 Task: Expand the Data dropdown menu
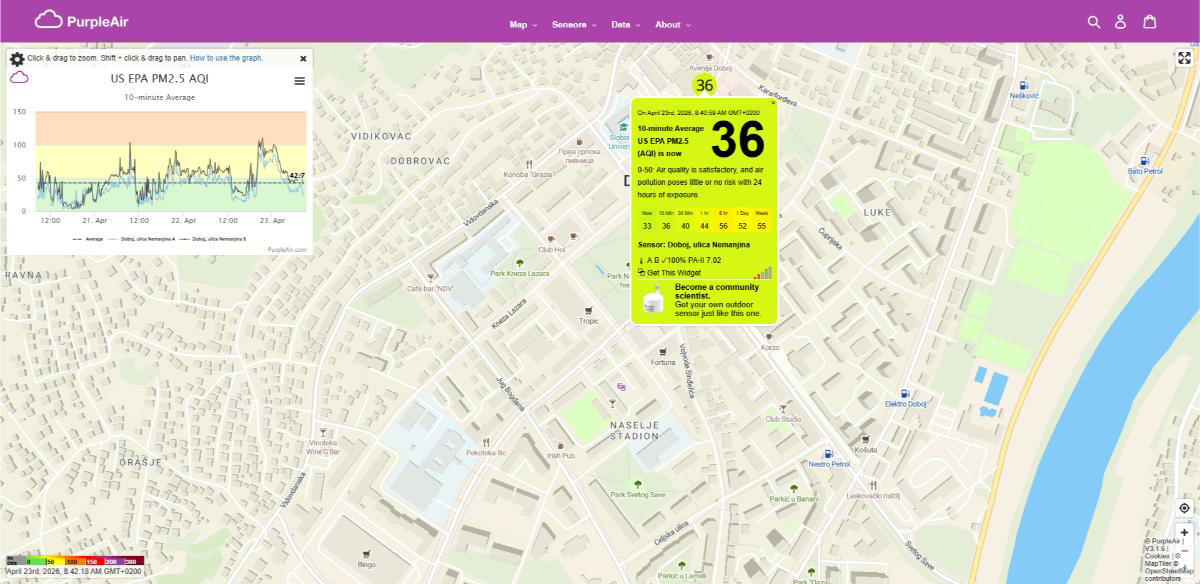pos(626,25)
